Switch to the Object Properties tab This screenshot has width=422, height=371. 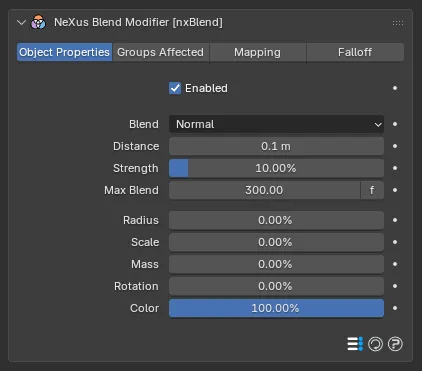64,52
